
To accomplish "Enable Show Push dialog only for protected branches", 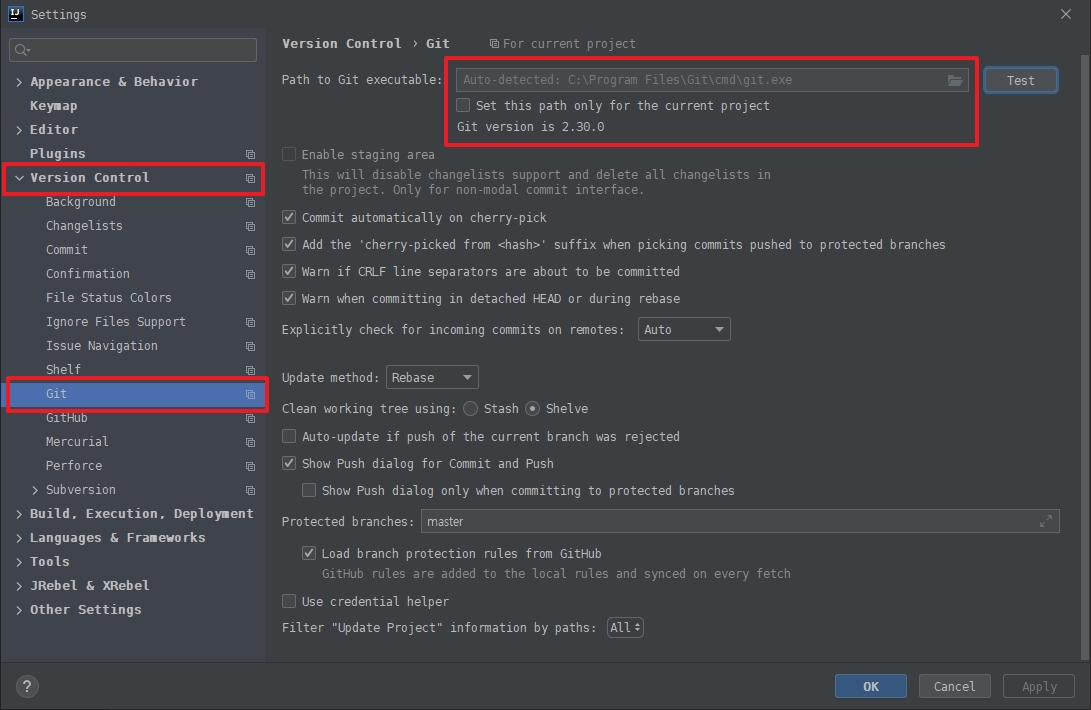I will coord(309,490).
